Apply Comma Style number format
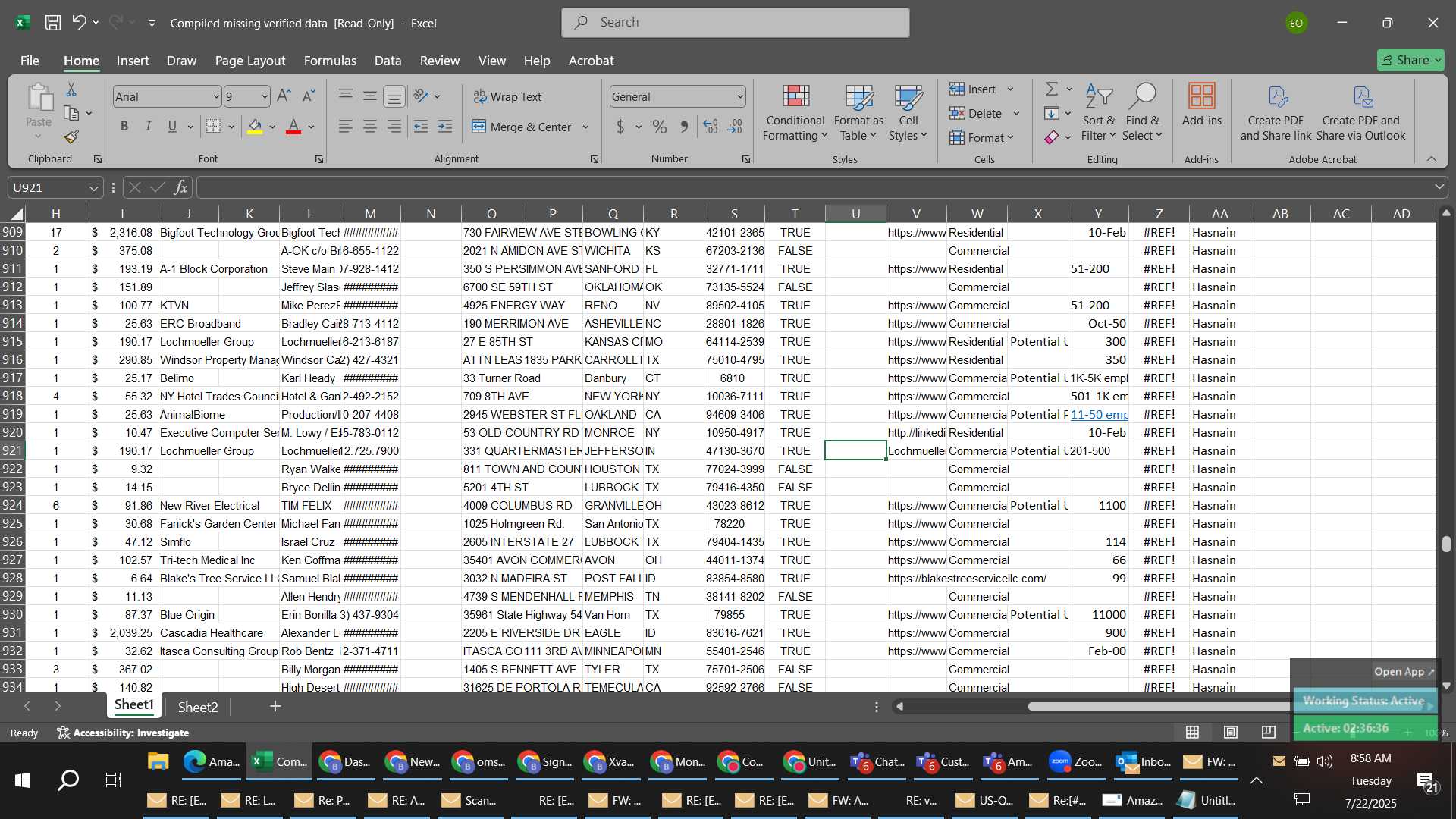 point(684,127)
